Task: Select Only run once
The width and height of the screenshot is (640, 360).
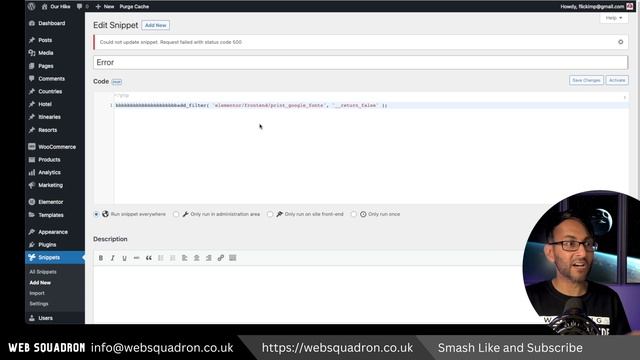Action: pyautogui.click(x=353, y=214)
